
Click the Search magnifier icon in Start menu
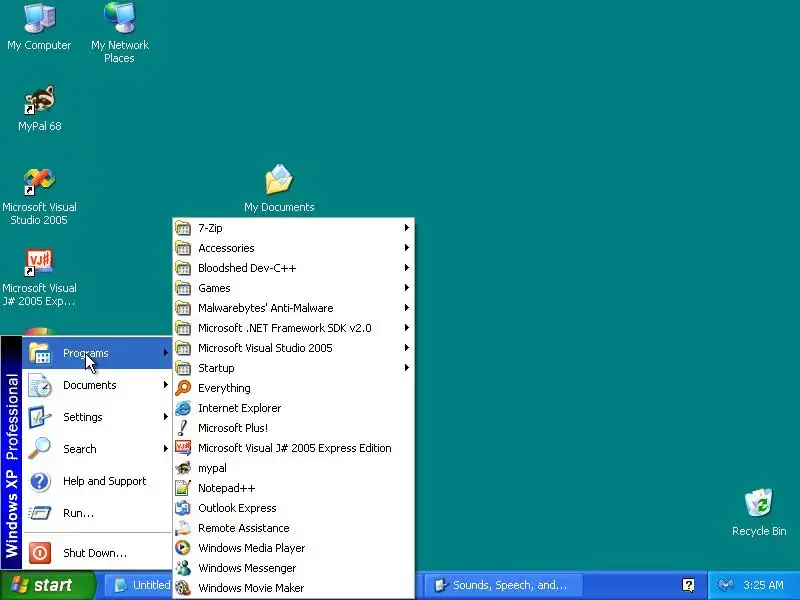pyautogui.click(x=40, y=448)
